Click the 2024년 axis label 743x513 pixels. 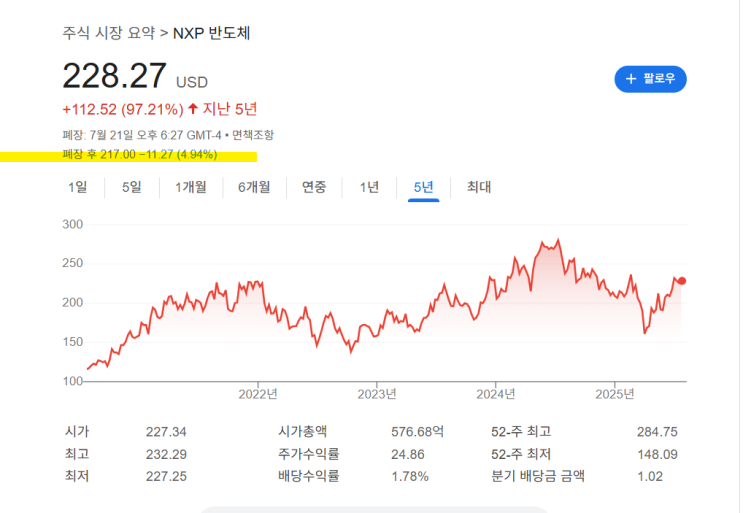pyautogui.click(x=496, y=394)
